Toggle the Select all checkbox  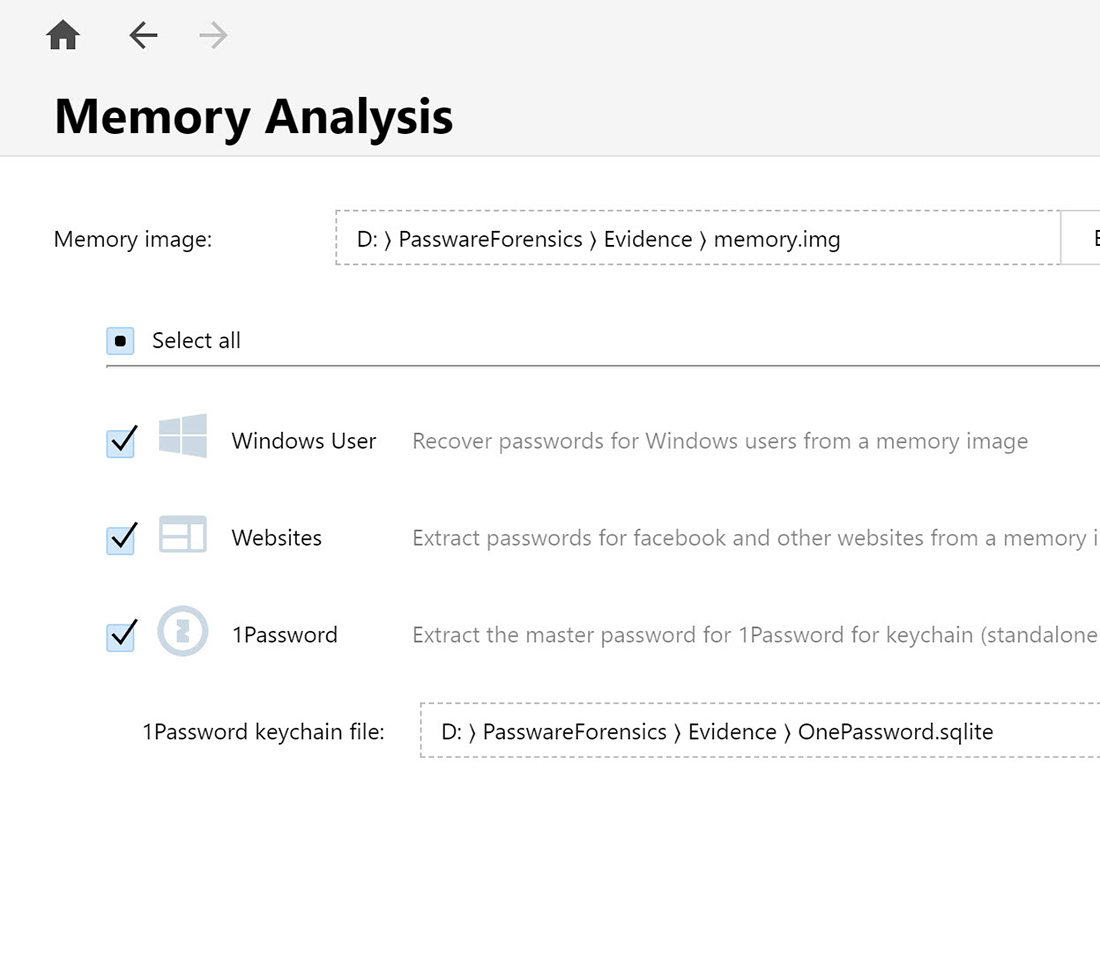120,341
